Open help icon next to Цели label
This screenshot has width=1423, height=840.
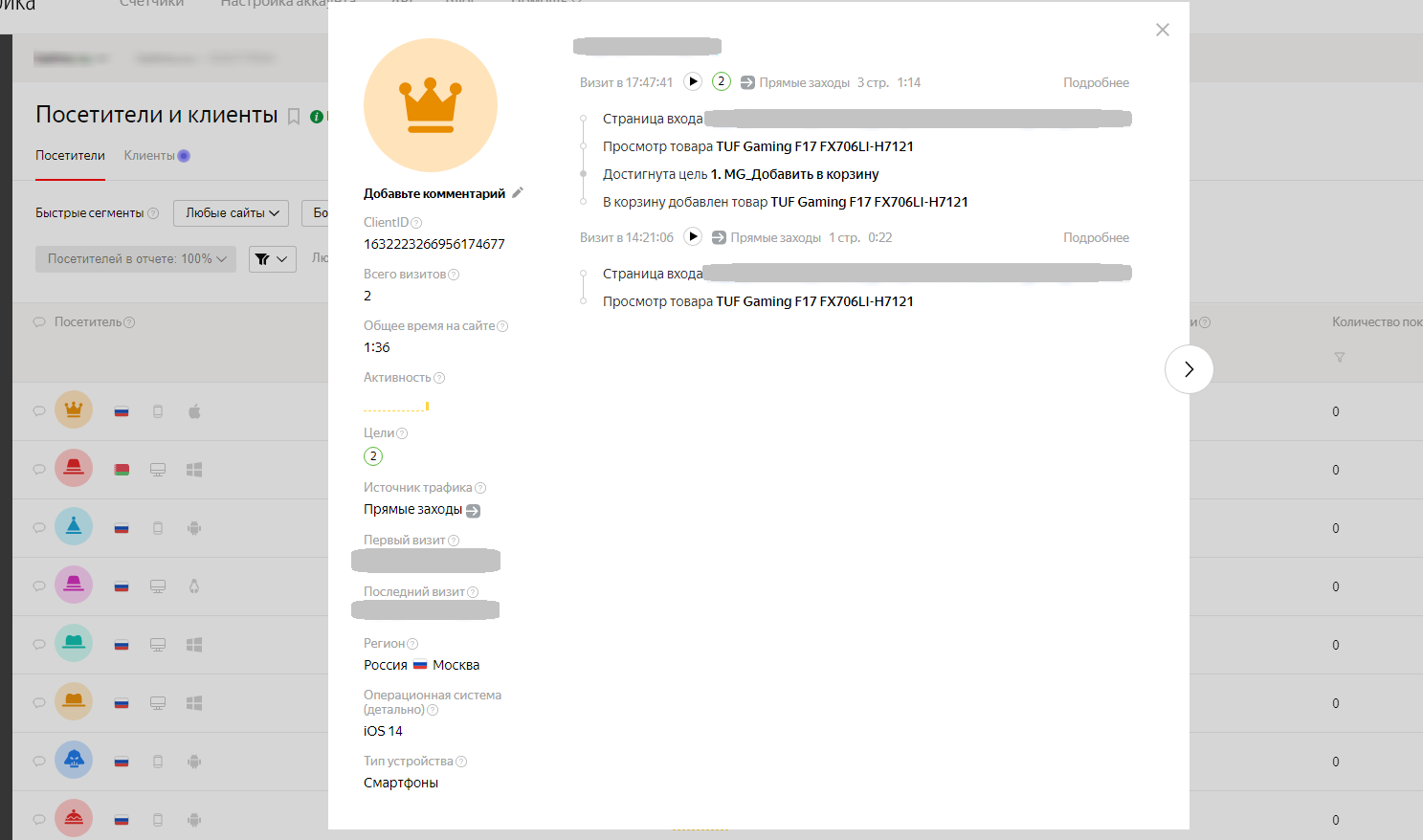(402, 433)
